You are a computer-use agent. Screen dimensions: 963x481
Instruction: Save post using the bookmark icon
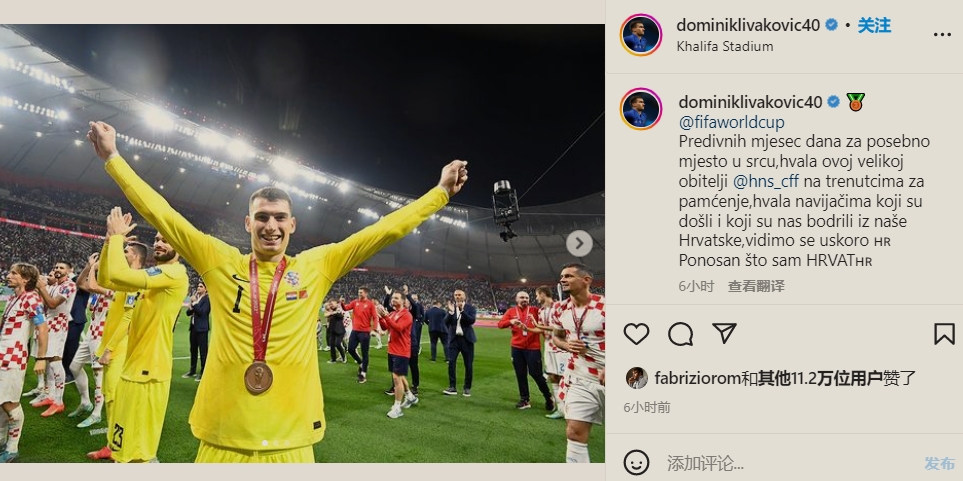(x=944, y=334)
